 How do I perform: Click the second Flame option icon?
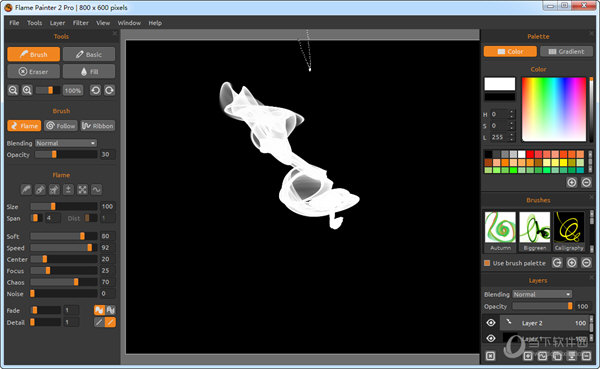coord(40,189)
